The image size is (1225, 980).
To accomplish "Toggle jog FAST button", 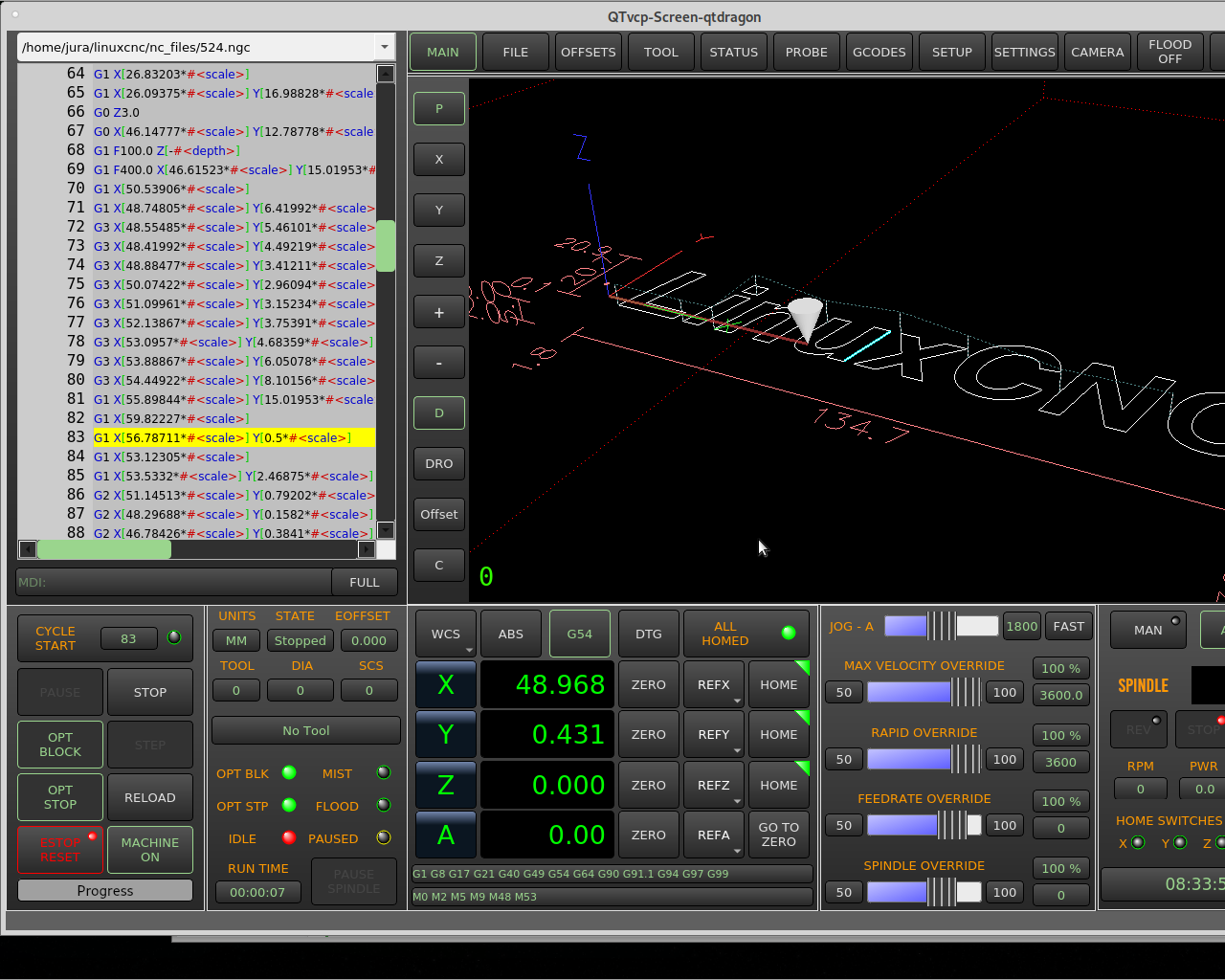I will point(1069,626).
